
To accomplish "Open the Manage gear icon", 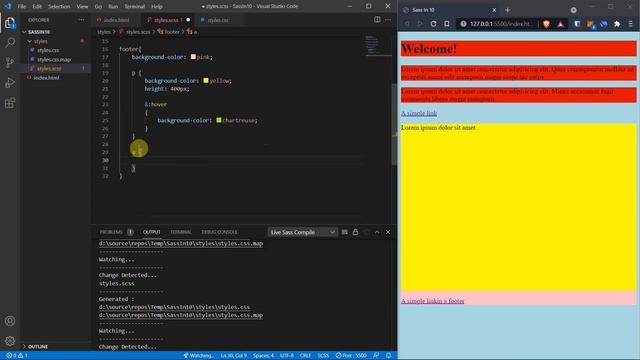I will pos(10,341).
